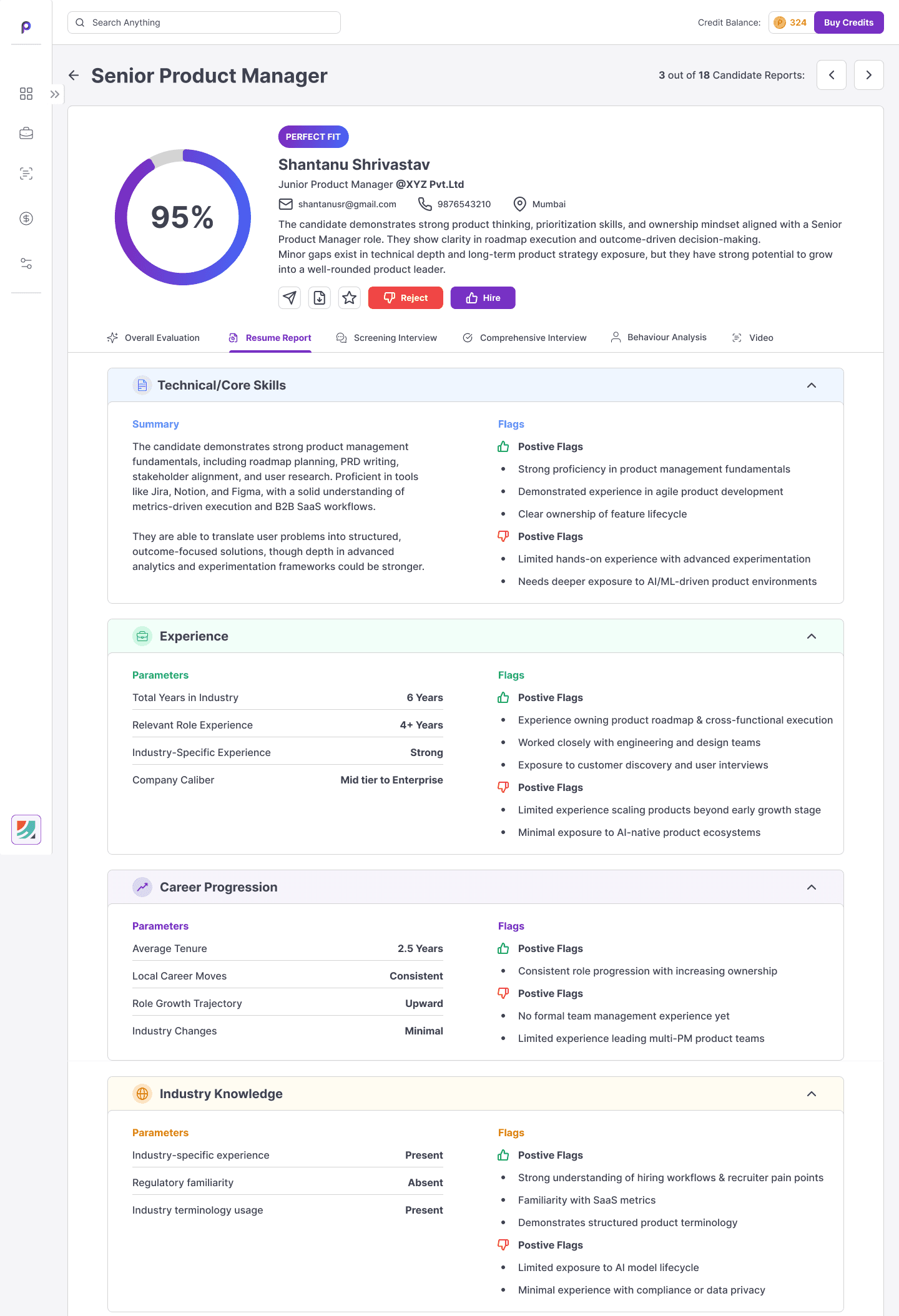Collapse Career Progression section chevron

tap(812, 887)
